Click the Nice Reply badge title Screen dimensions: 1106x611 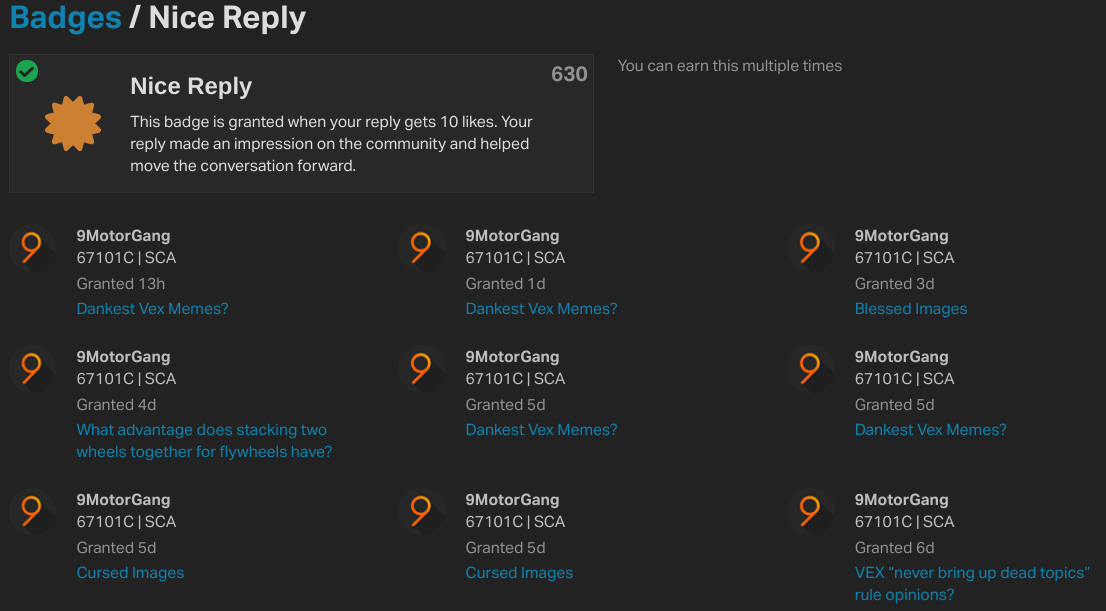tap(191, 86)
